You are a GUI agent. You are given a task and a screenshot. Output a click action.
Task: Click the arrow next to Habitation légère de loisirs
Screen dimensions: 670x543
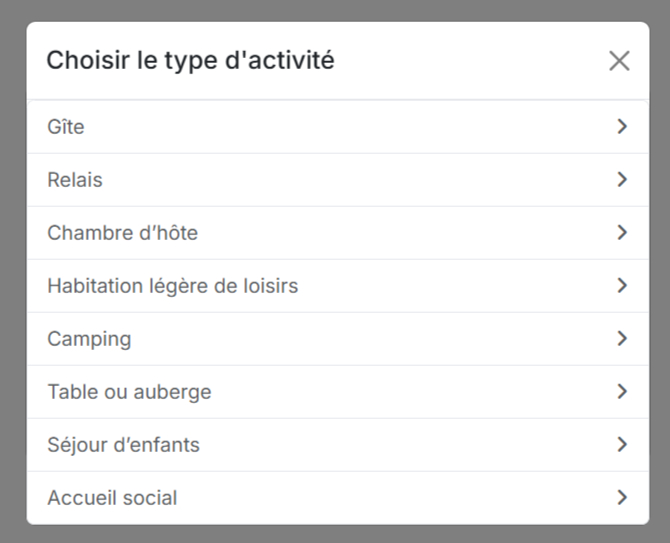(x=622, y=286)
